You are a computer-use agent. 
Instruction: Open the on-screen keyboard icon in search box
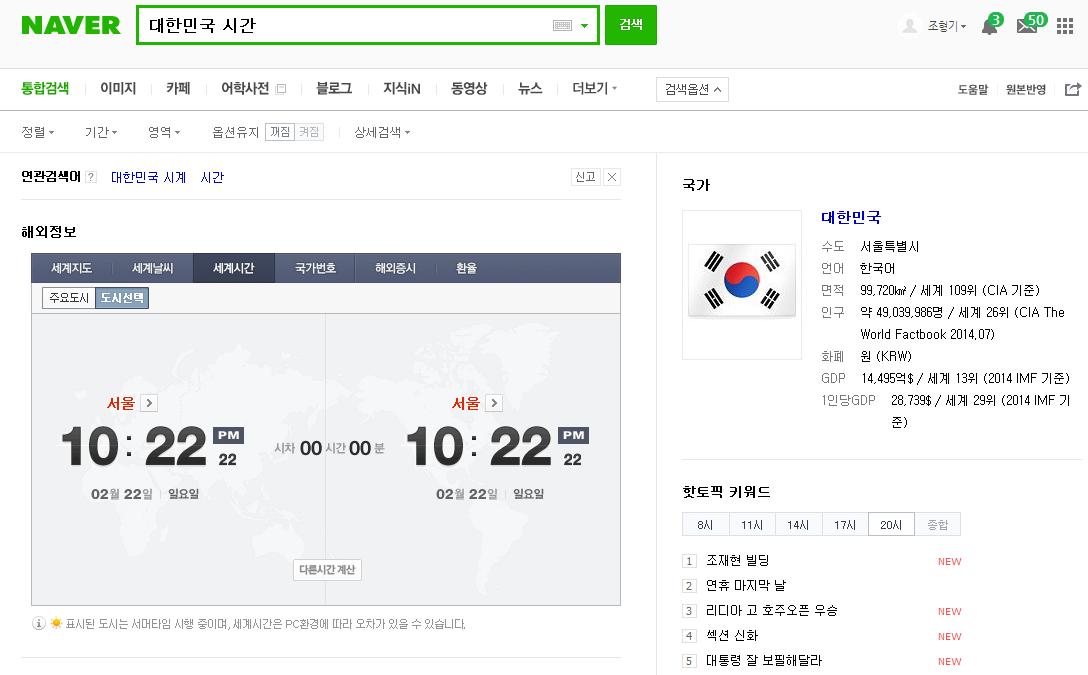(x=562, y=26)
